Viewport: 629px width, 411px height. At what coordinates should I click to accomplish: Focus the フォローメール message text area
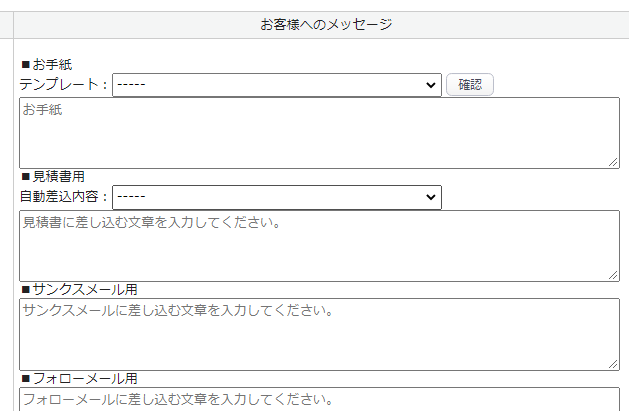coord(319,399)
